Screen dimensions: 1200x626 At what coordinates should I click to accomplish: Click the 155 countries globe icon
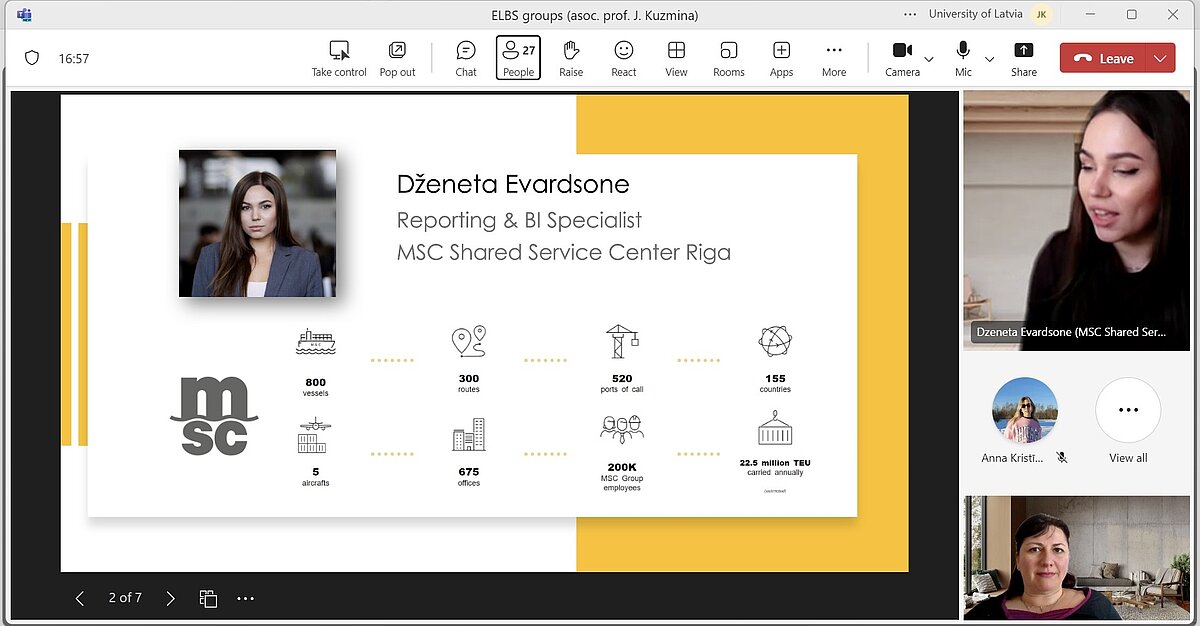(x=775, y=341)
